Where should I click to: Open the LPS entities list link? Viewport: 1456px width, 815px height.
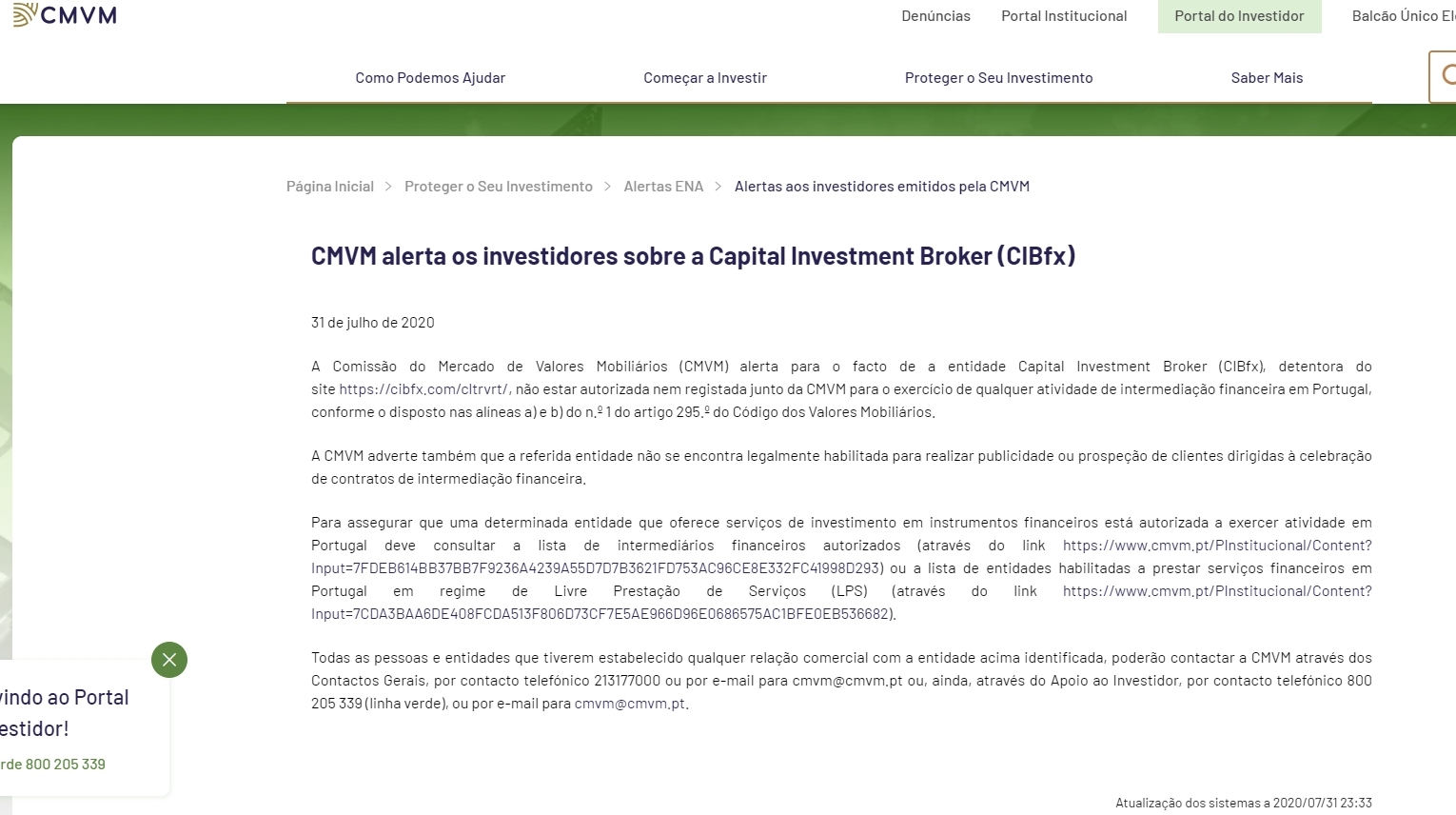[x=1216, y=591]
